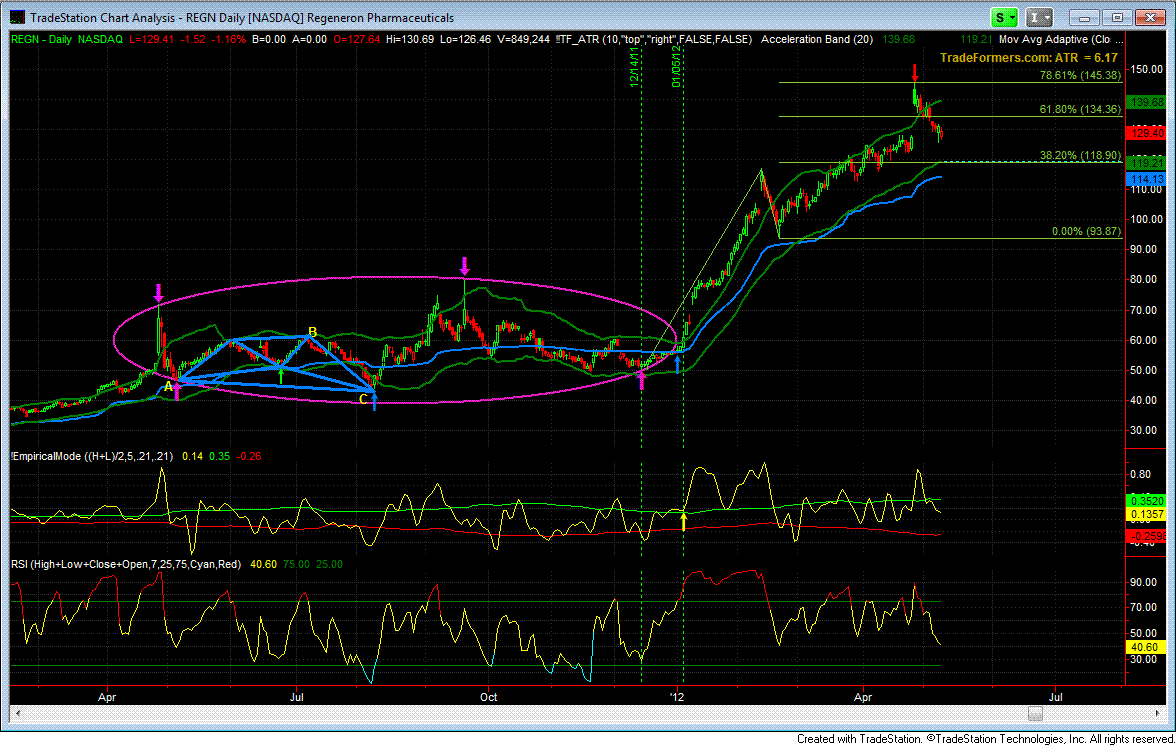Select the !TF_ATR indicator label
Image resolution: width=1176 pixels, height=745 pixels.
click(x=653, y=39)
